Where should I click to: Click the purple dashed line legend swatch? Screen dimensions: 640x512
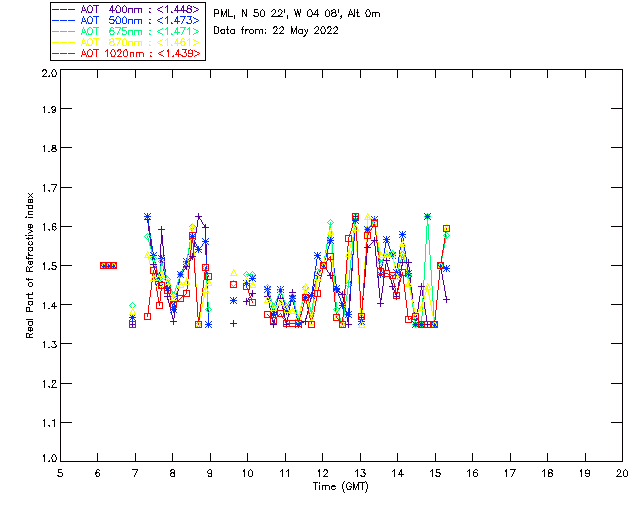click(x=64, y=9)
